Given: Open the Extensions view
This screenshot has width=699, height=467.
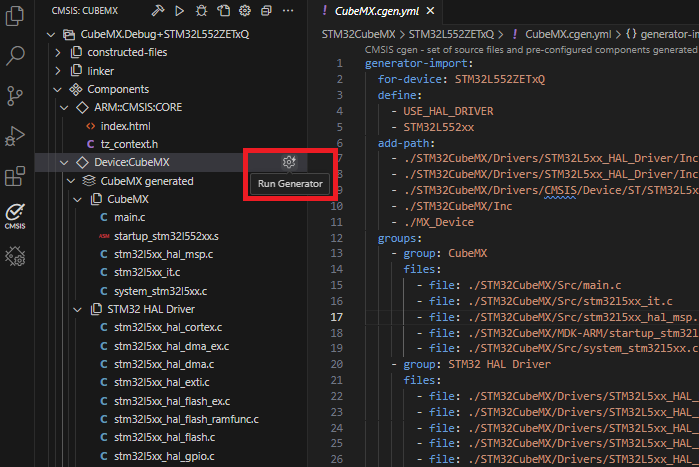Looking at the screenshot, I should click(15, 177).
